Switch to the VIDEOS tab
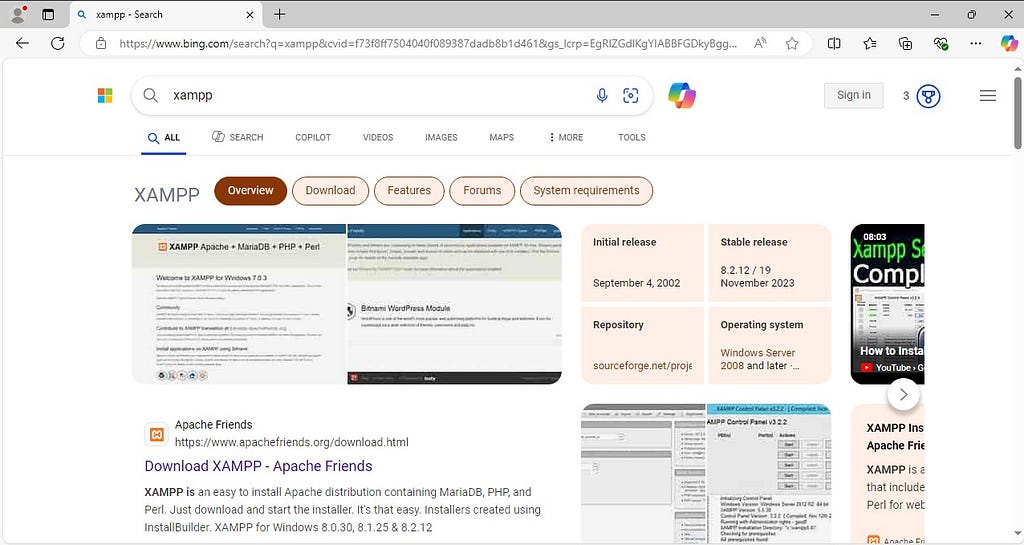1024x545 pixels. tap(378, 137)
